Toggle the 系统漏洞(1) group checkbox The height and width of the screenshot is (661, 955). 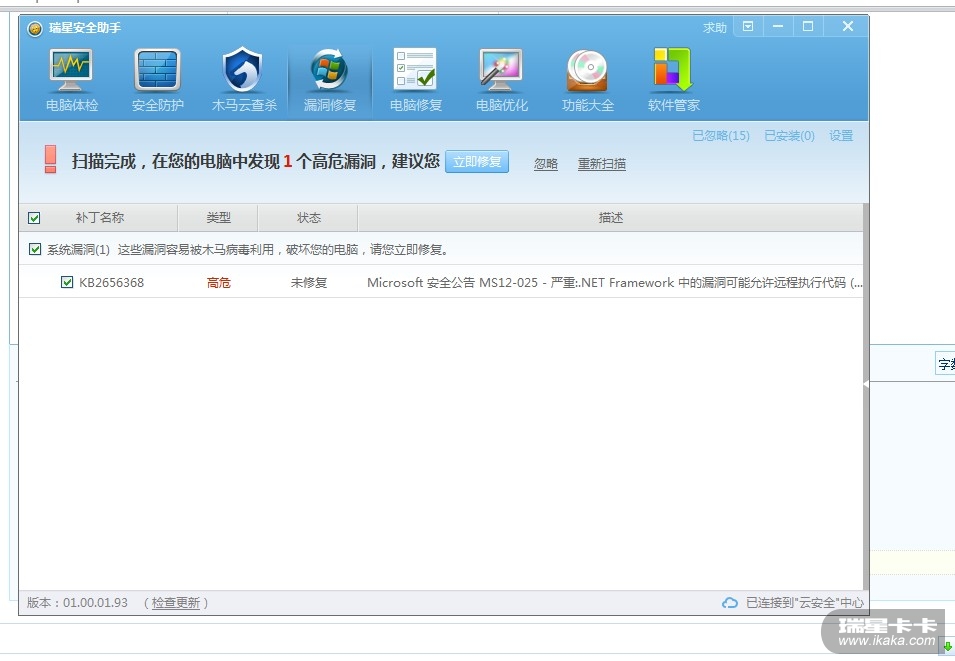pyautogui.click(x=35, y=249)
